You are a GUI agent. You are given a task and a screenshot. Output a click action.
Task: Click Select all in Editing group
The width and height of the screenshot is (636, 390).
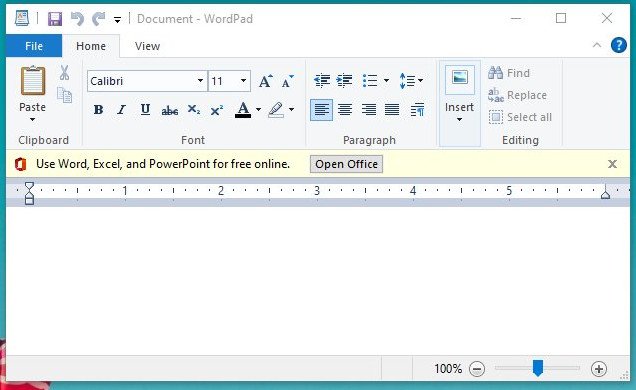click(x=520, y=117)
